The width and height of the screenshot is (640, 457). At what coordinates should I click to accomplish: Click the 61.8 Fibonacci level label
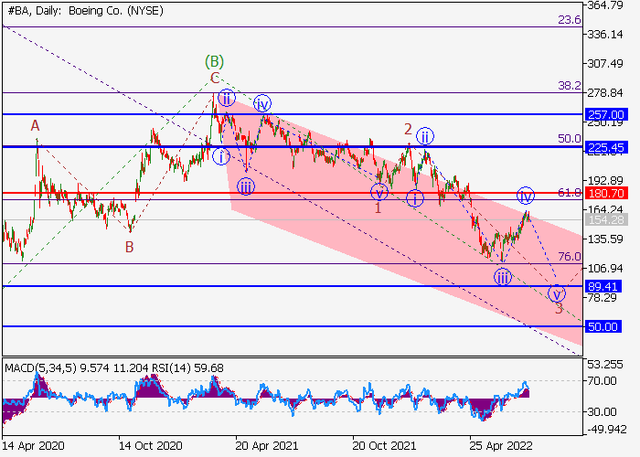(569, 192)
